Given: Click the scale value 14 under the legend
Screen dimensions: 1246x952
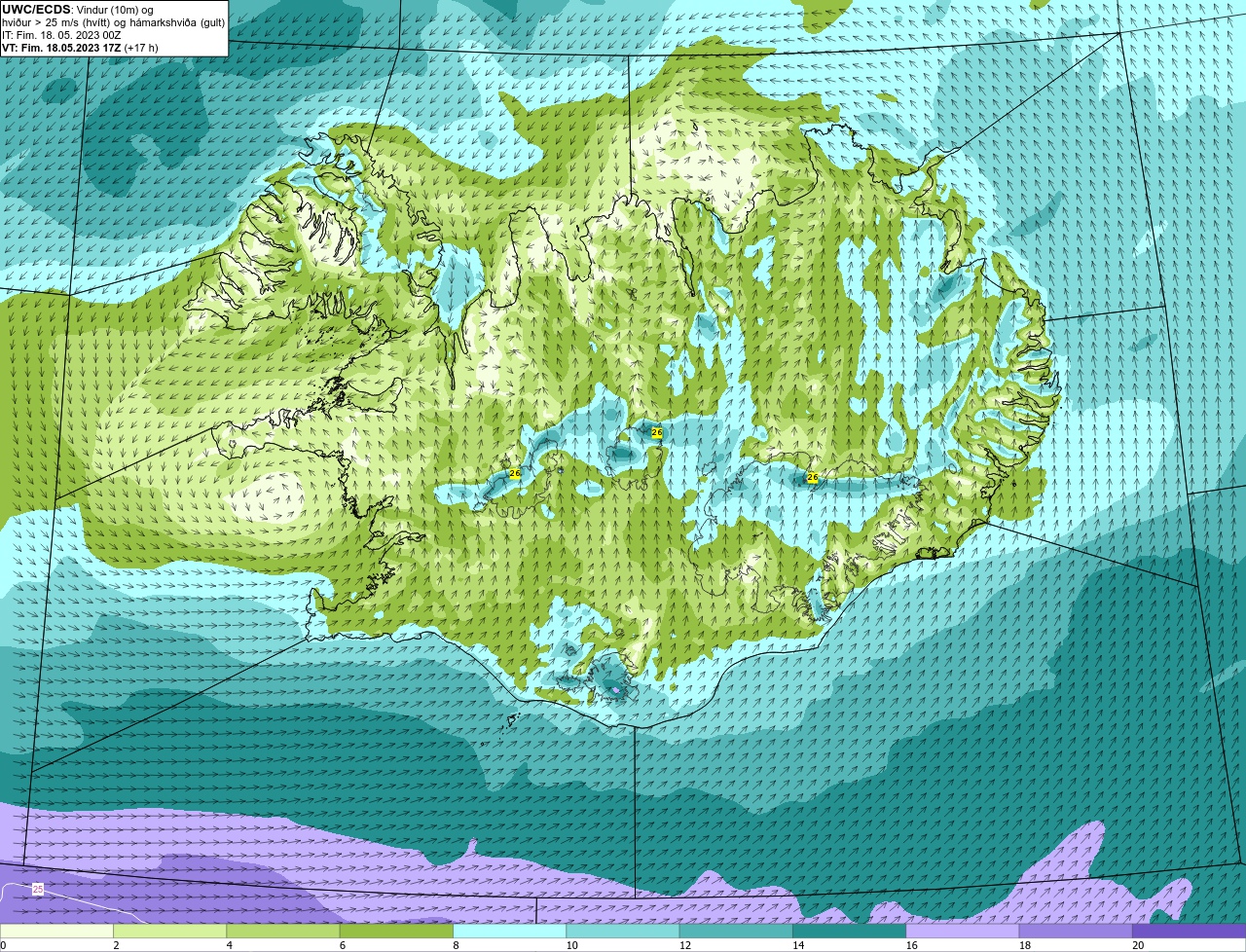Looking at the screenshot, I should [798, 945].
